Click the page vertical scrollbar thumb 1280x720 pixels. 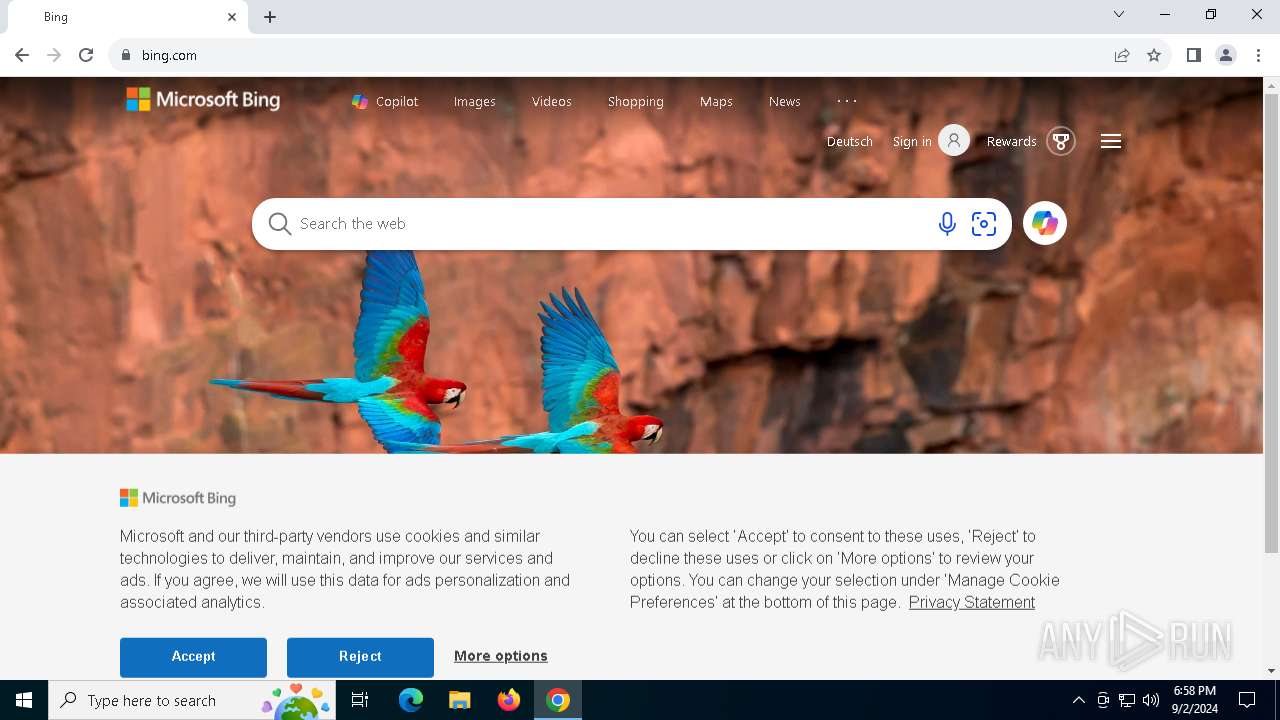(1271, 325)
